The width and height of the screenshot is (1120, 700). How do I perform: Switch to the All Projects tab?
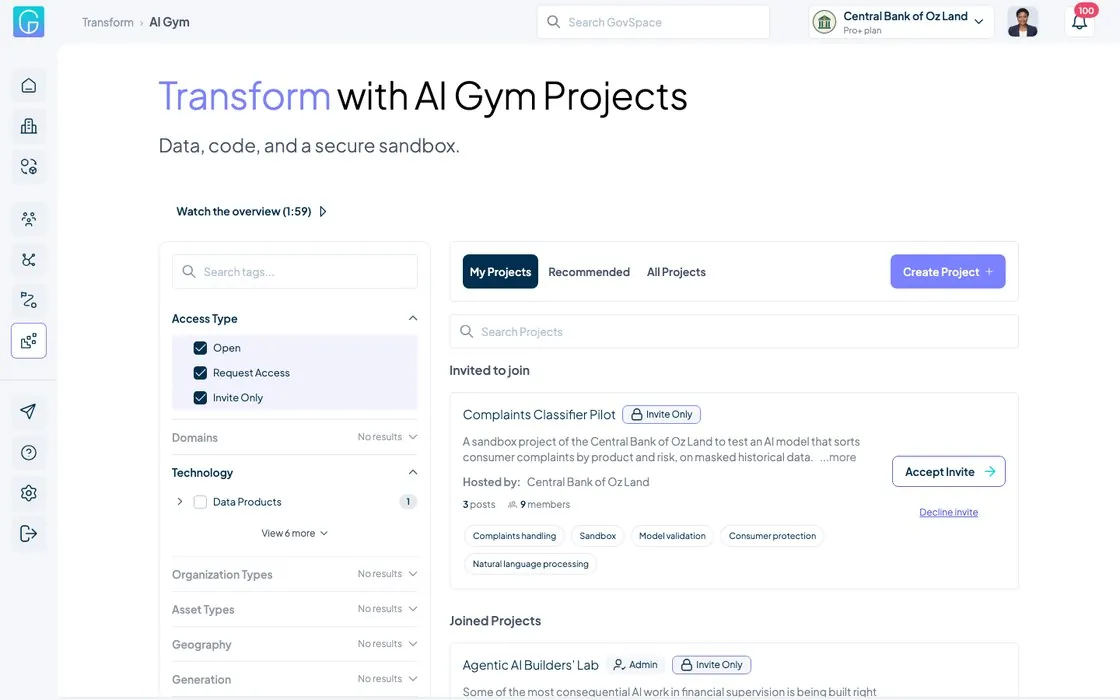[x=676, y=272]
